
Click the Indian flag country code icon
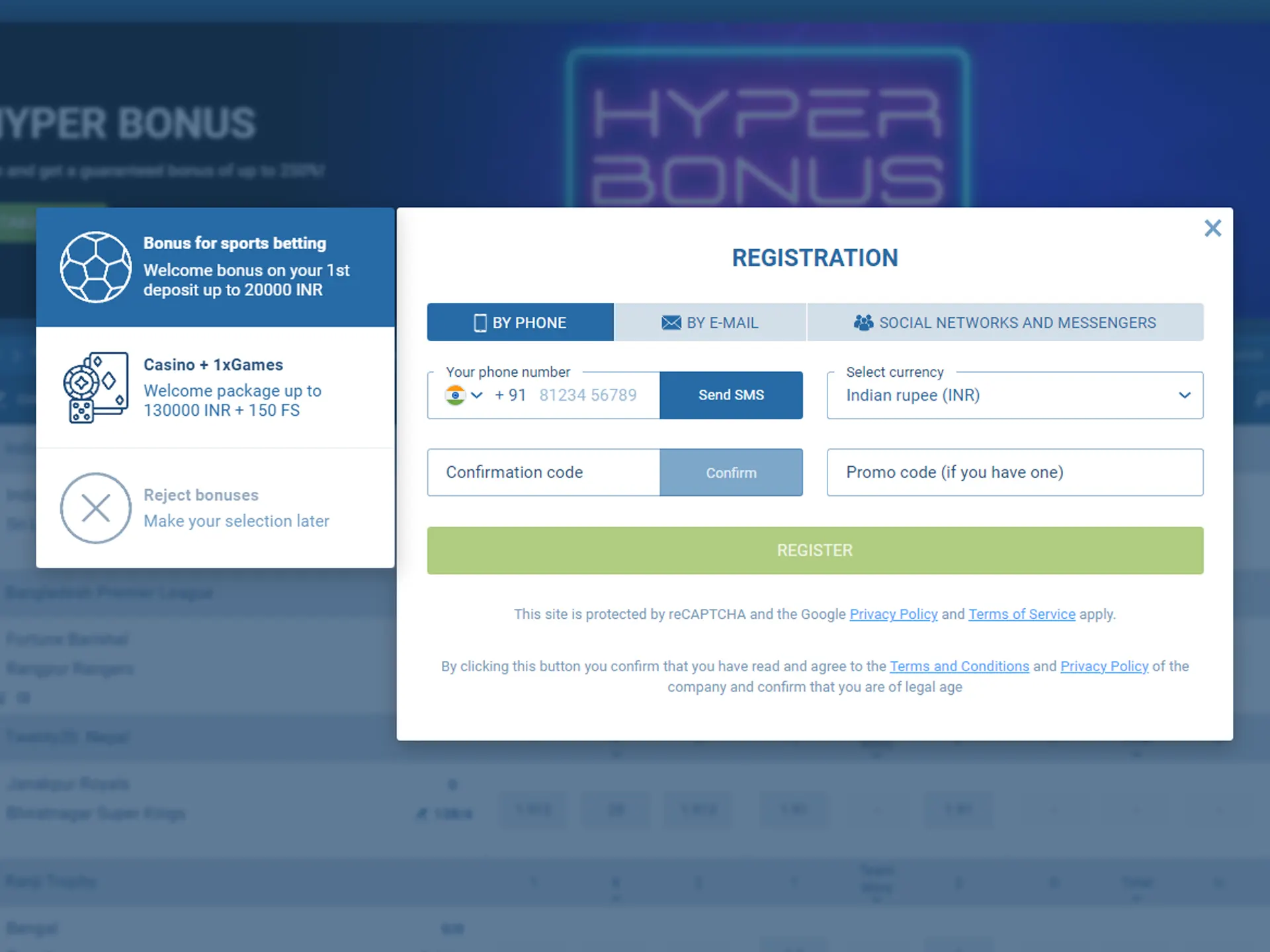point(455,394)
